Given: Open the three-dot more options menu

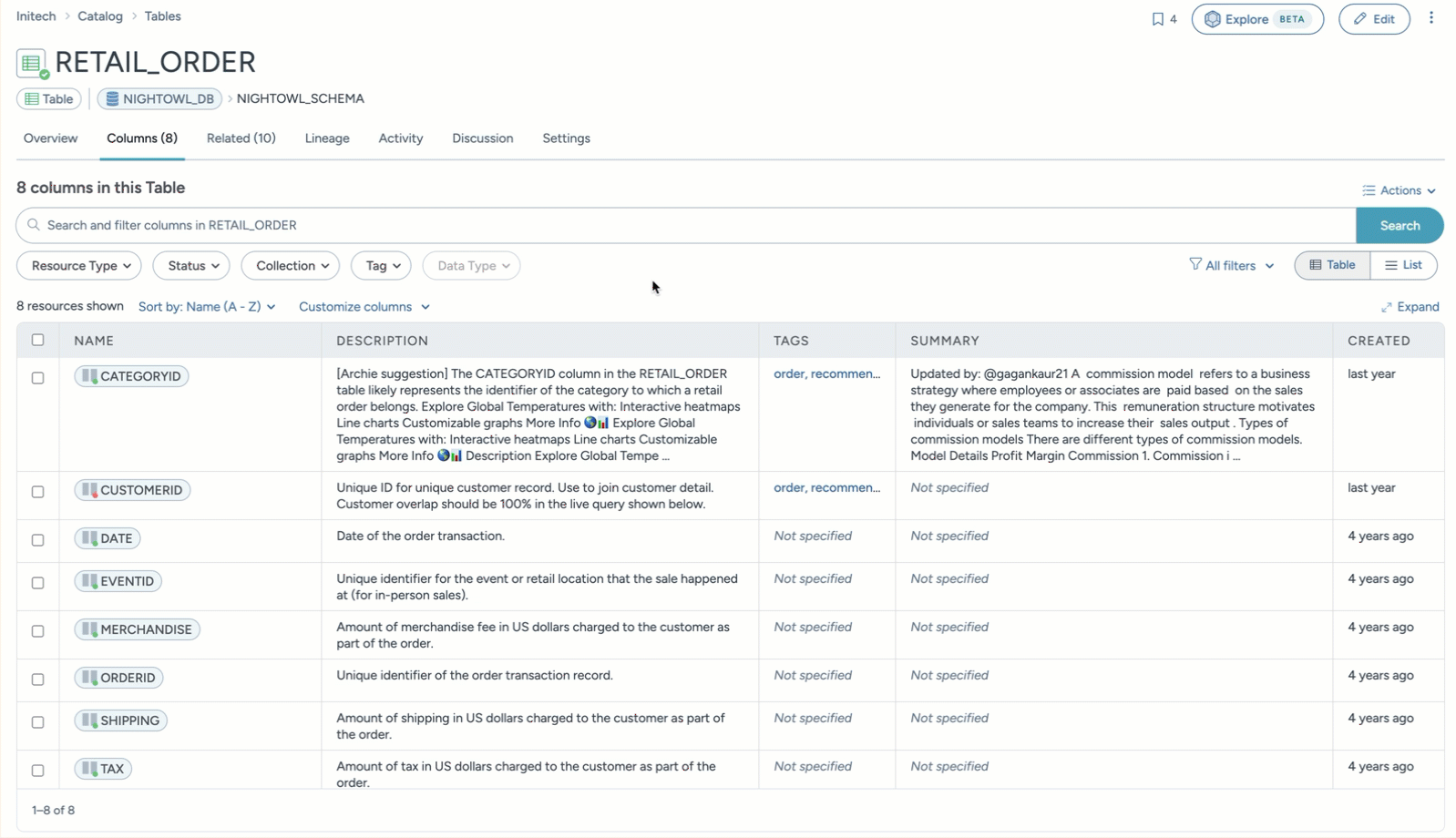Looking at the screenshot, I should pyautogui.click(x=1431, y=17).
